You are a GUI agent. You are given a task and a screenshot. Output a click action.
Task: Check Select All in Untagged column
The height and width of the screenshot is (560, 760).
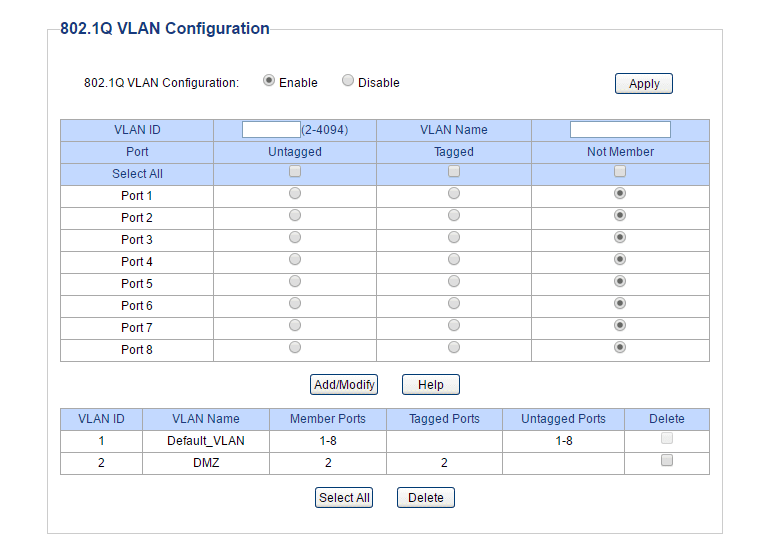coord(295,171)
